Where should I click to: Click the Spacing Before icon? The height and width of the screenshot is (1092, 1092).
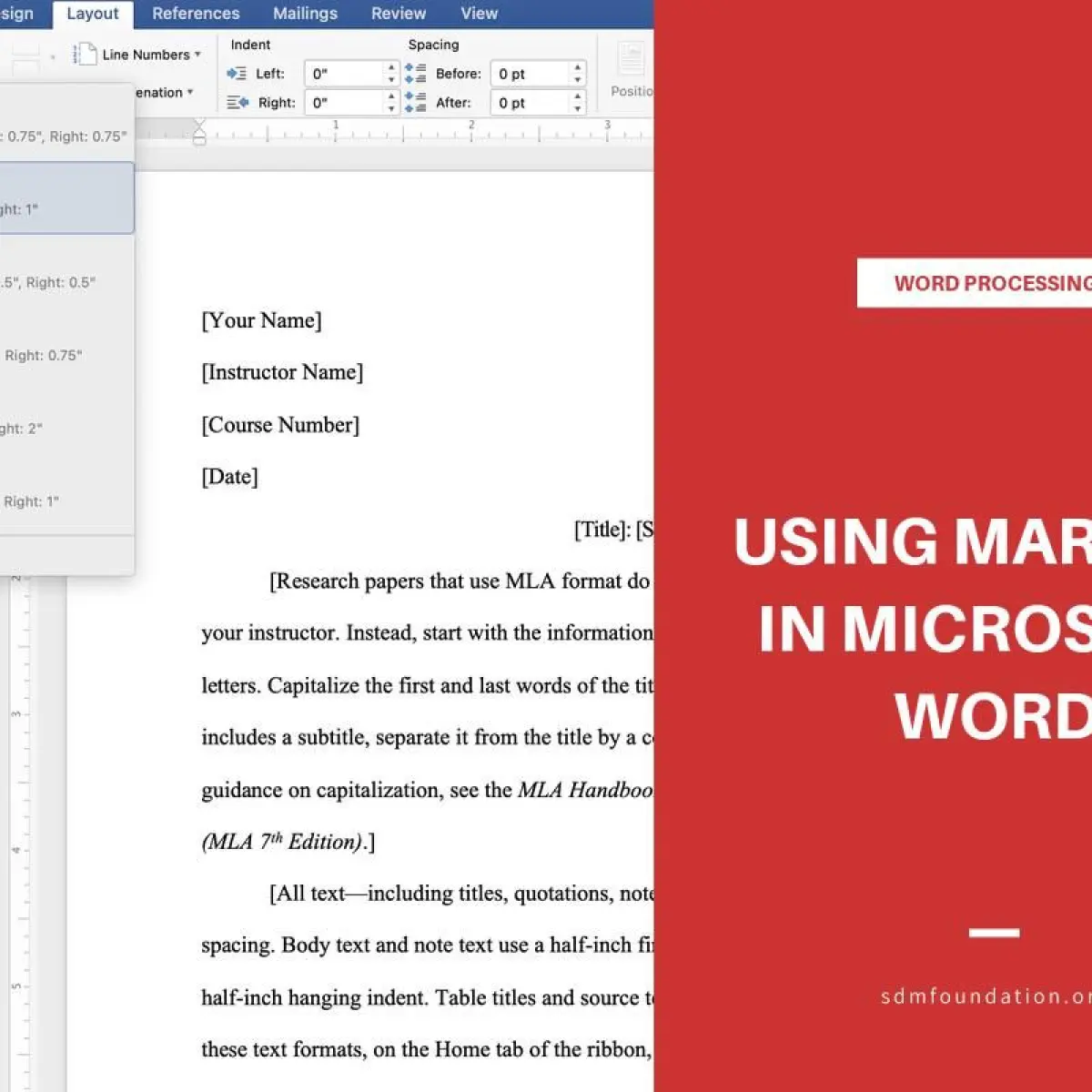[x=415, y=74]
